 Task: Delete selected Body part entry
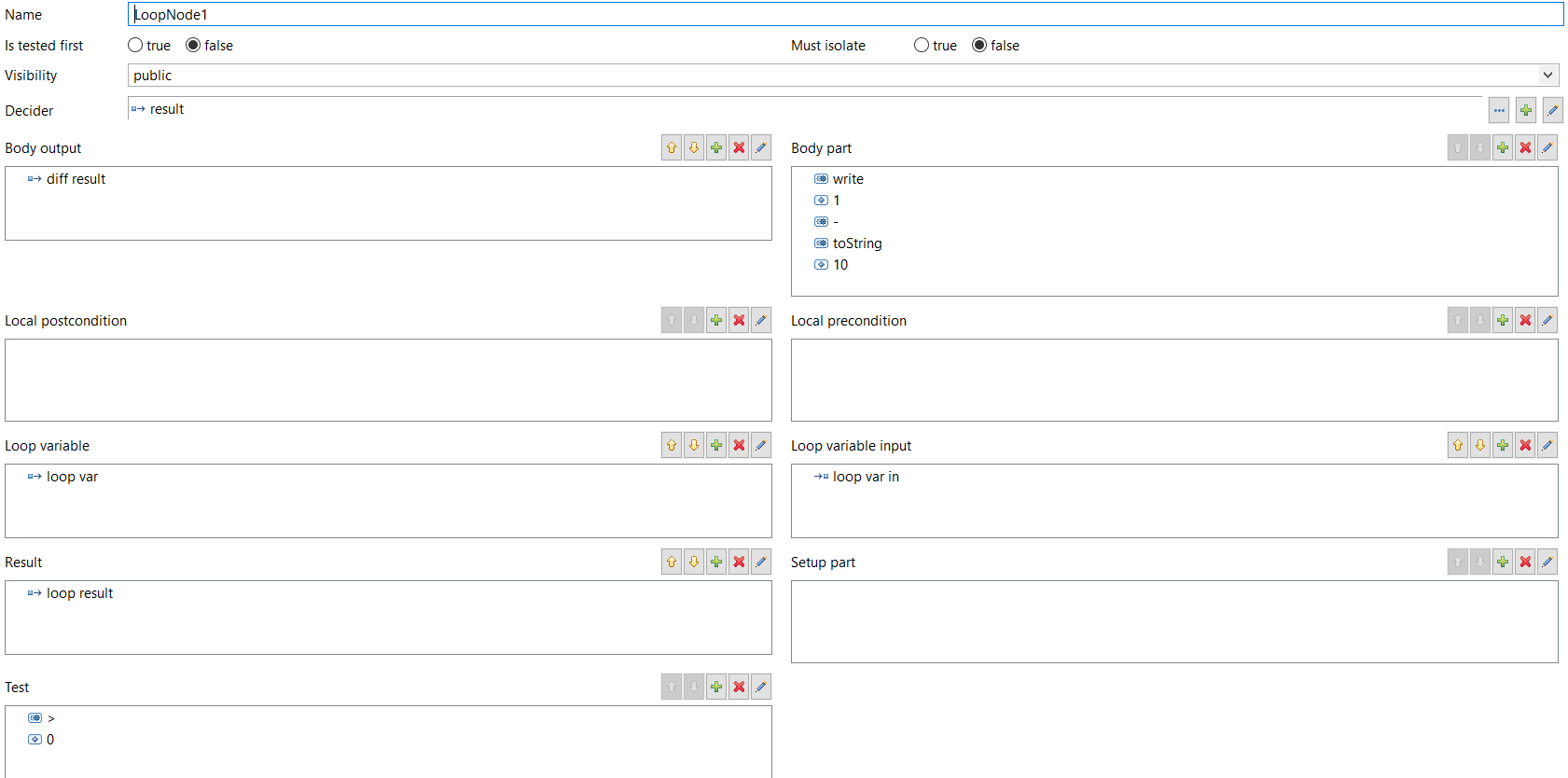(1525, 147)
